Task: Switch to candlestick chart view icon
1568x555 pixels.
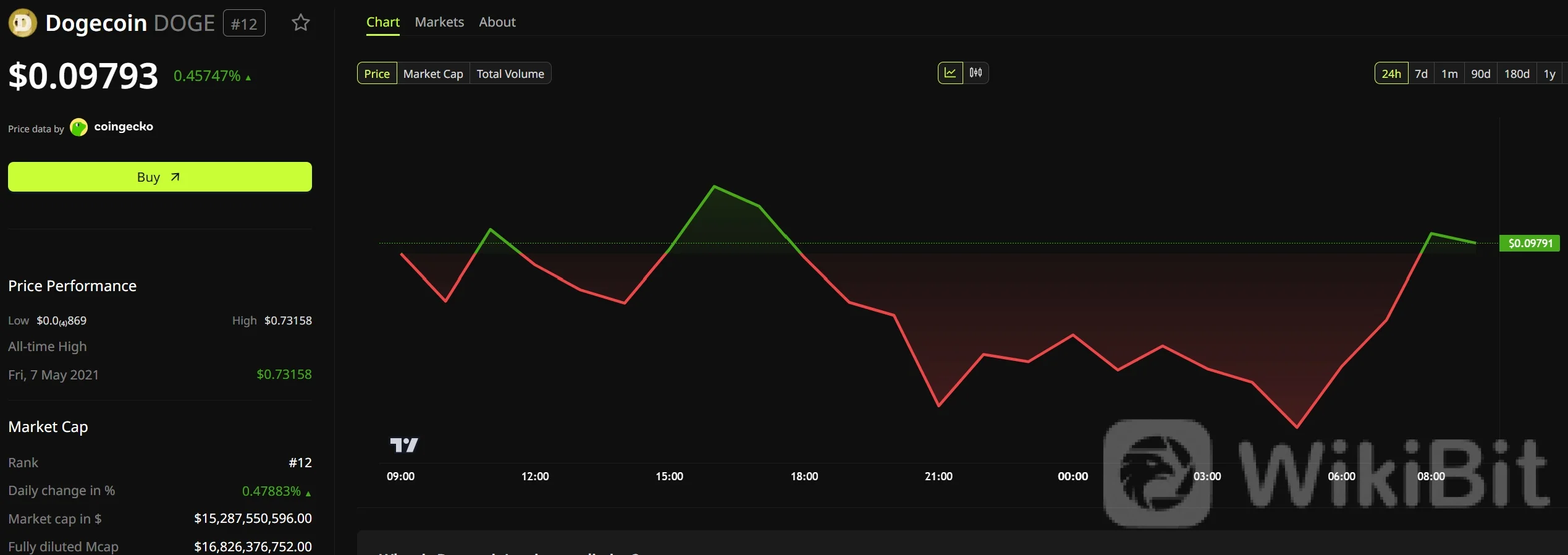Action: 976,73
